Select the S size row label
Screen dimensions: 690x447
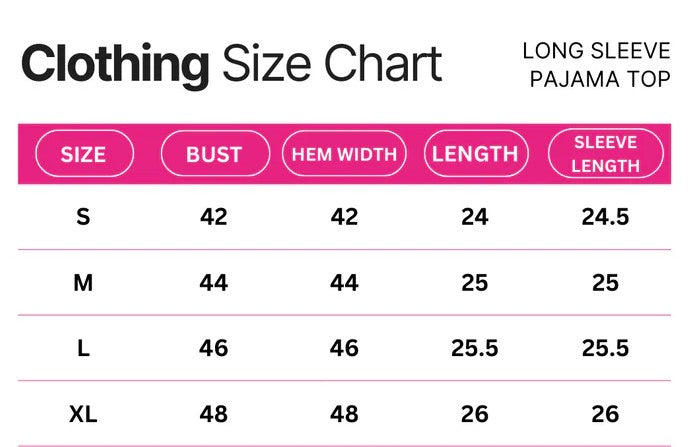(83, 216)
